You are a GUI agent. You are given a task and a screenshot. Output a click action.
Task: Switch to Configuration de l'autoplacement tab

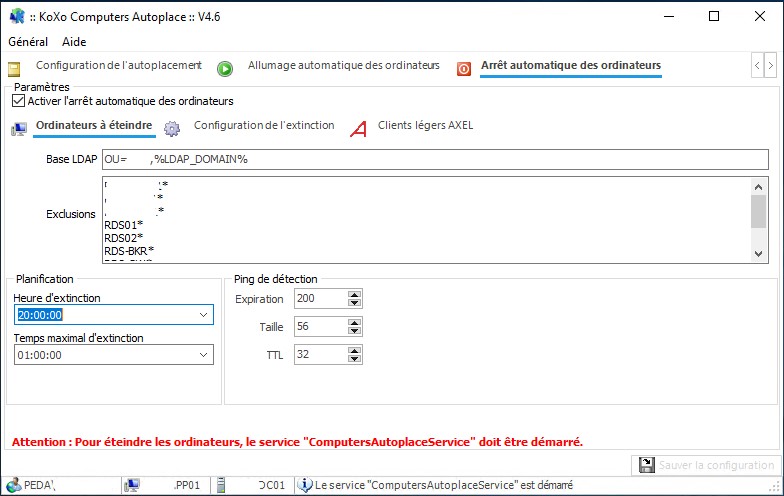[118, 66]
